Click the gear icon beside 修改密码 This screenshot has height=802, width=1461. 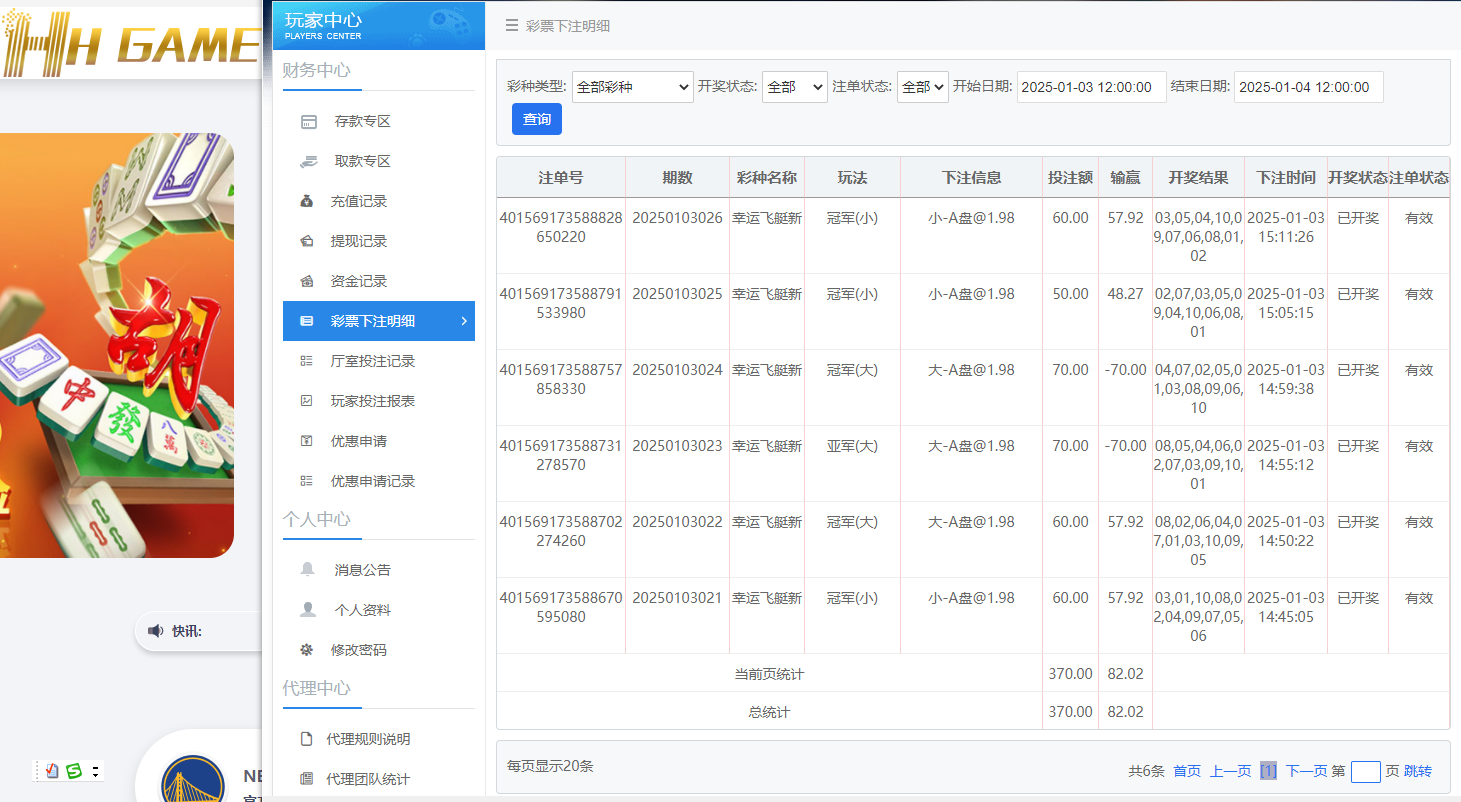tap(307, 650)
